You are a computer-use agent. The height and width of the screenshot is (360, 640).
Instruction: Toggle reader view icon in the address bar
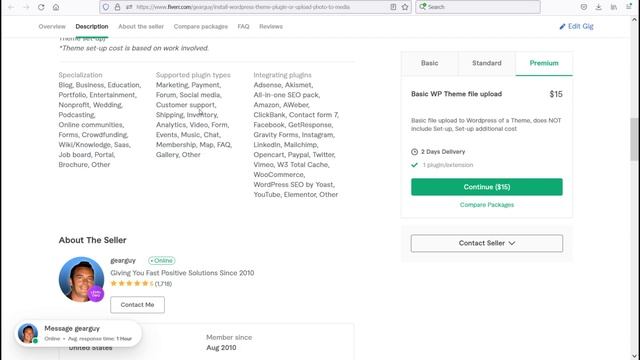click(x=393, y=7)
